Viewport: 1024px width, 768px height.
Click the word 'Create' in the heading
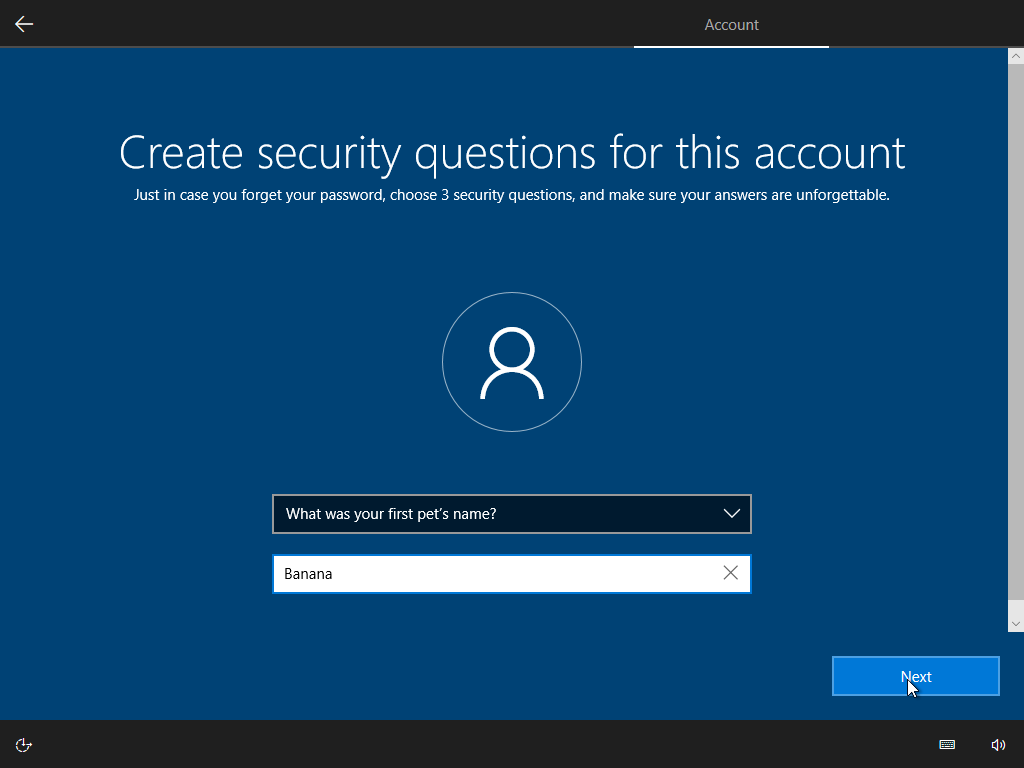182,153
